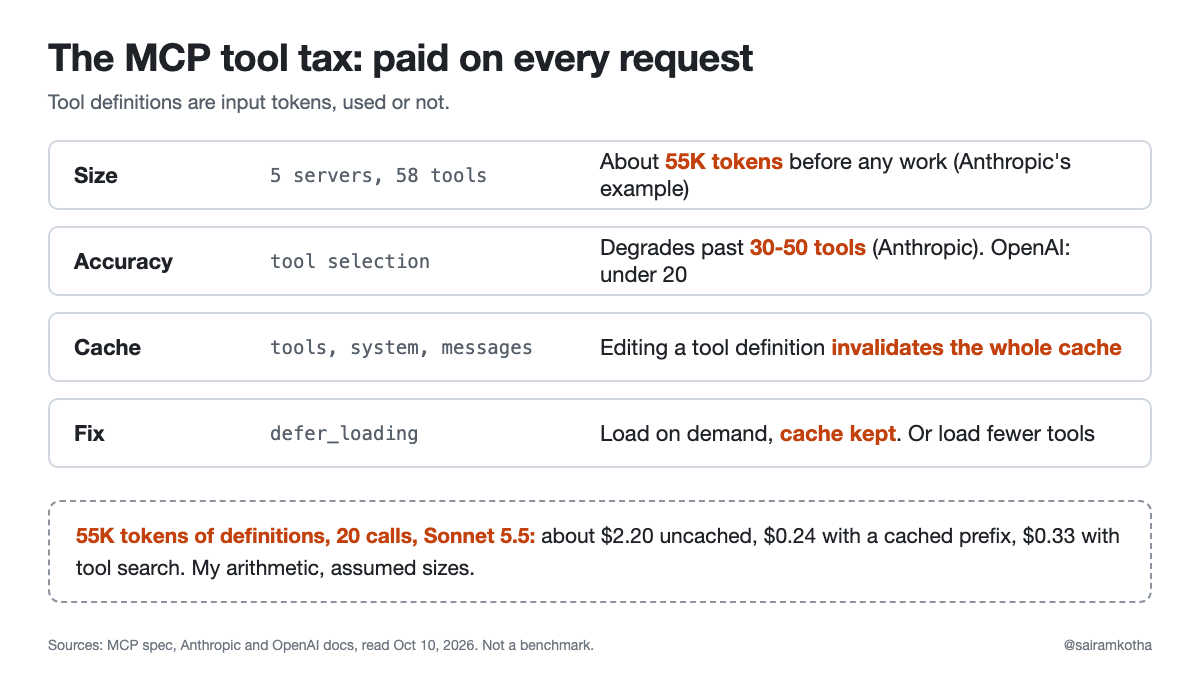Click the highlighted 'invalidates the whole cache' text
Image resolution: width=1200 pixels, height=675 pixels.
point(977,347)
